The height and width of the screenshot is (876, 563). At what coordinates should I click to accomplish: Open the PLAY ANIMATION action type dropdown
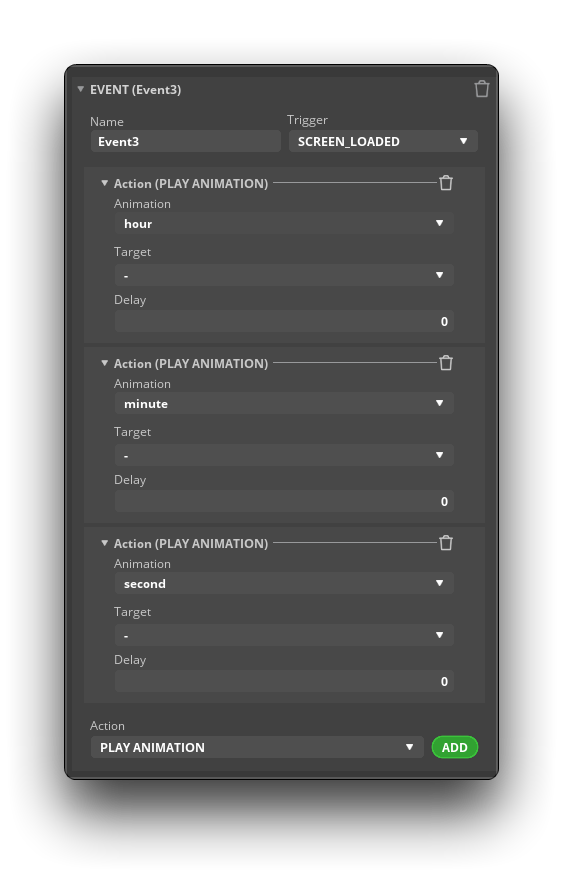257,748
